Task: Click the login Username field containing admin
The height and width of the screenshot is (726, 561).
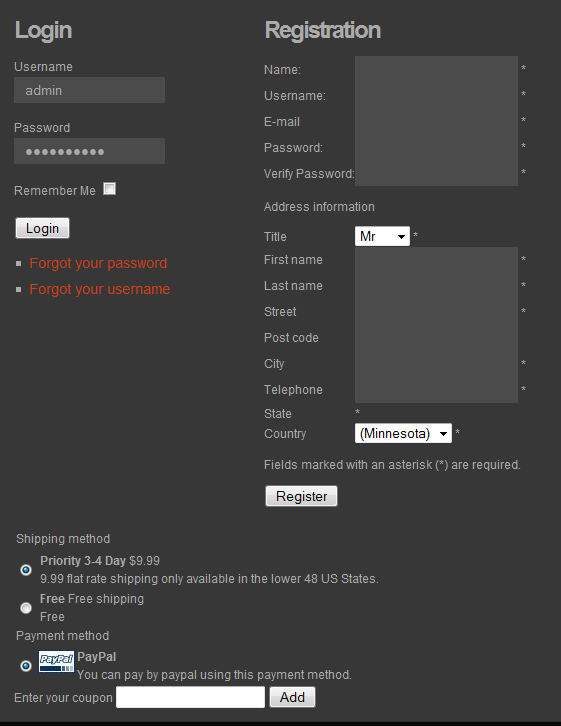Action: coord(89,90)
